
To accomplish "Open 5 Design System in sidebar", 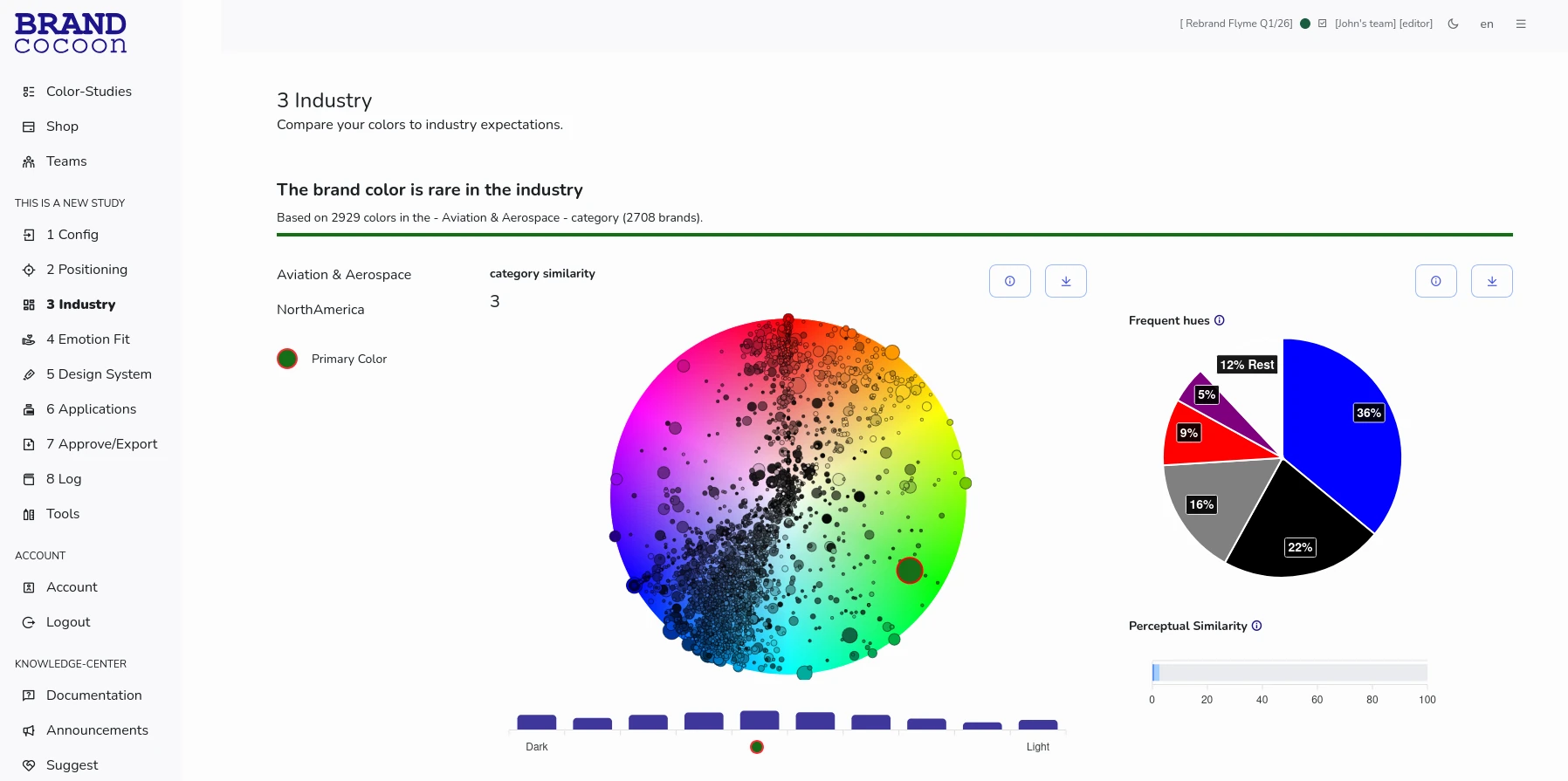I will point(99,374).
